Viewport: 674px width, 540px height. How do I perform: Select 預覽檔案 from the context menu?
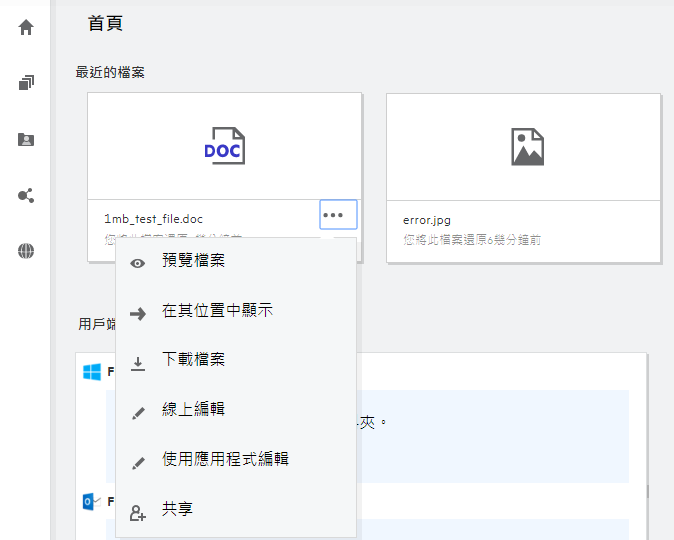(193, 261)
